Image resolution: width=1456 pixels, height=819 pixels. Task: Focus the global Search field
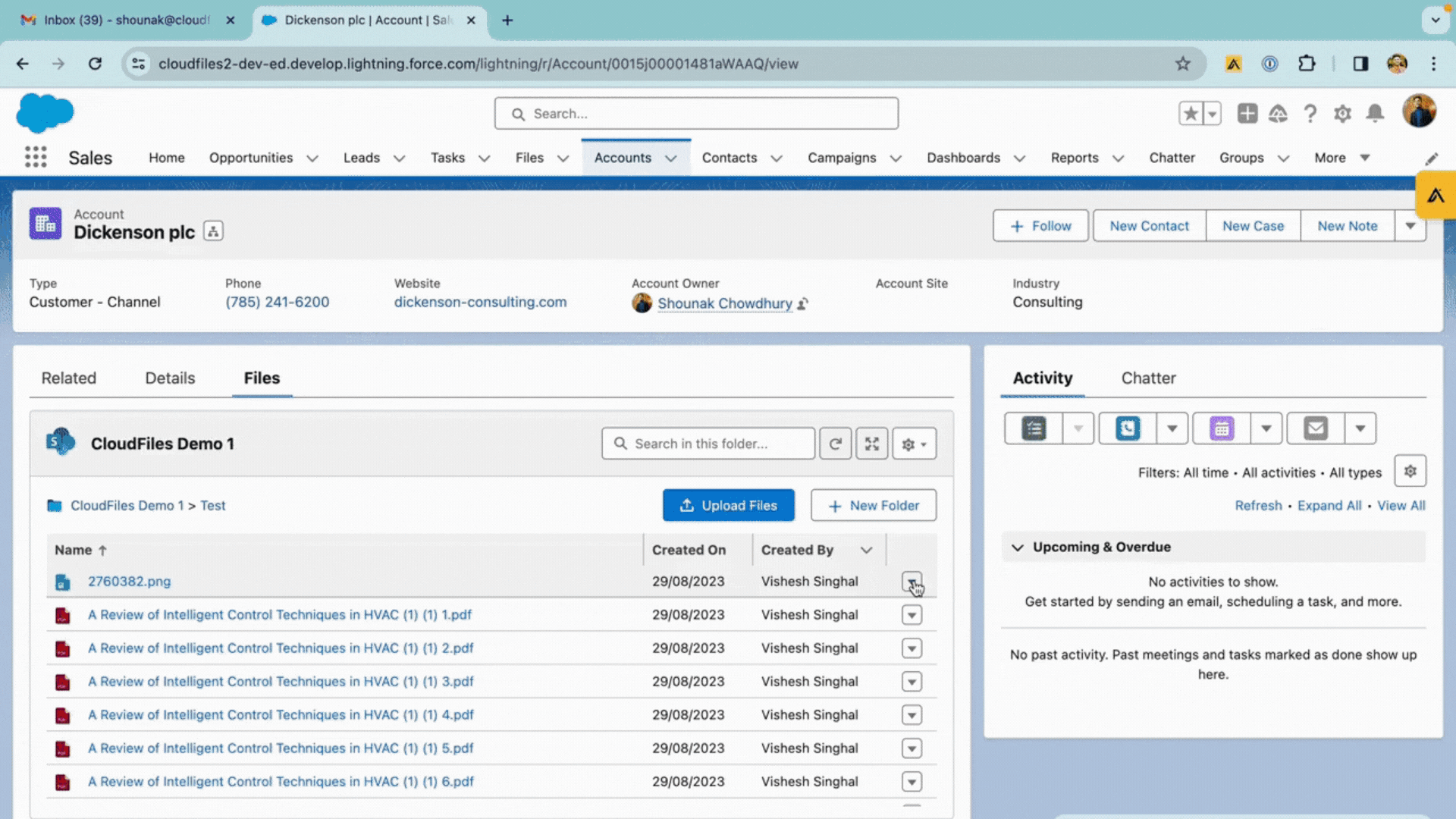[x=696, y=114]
